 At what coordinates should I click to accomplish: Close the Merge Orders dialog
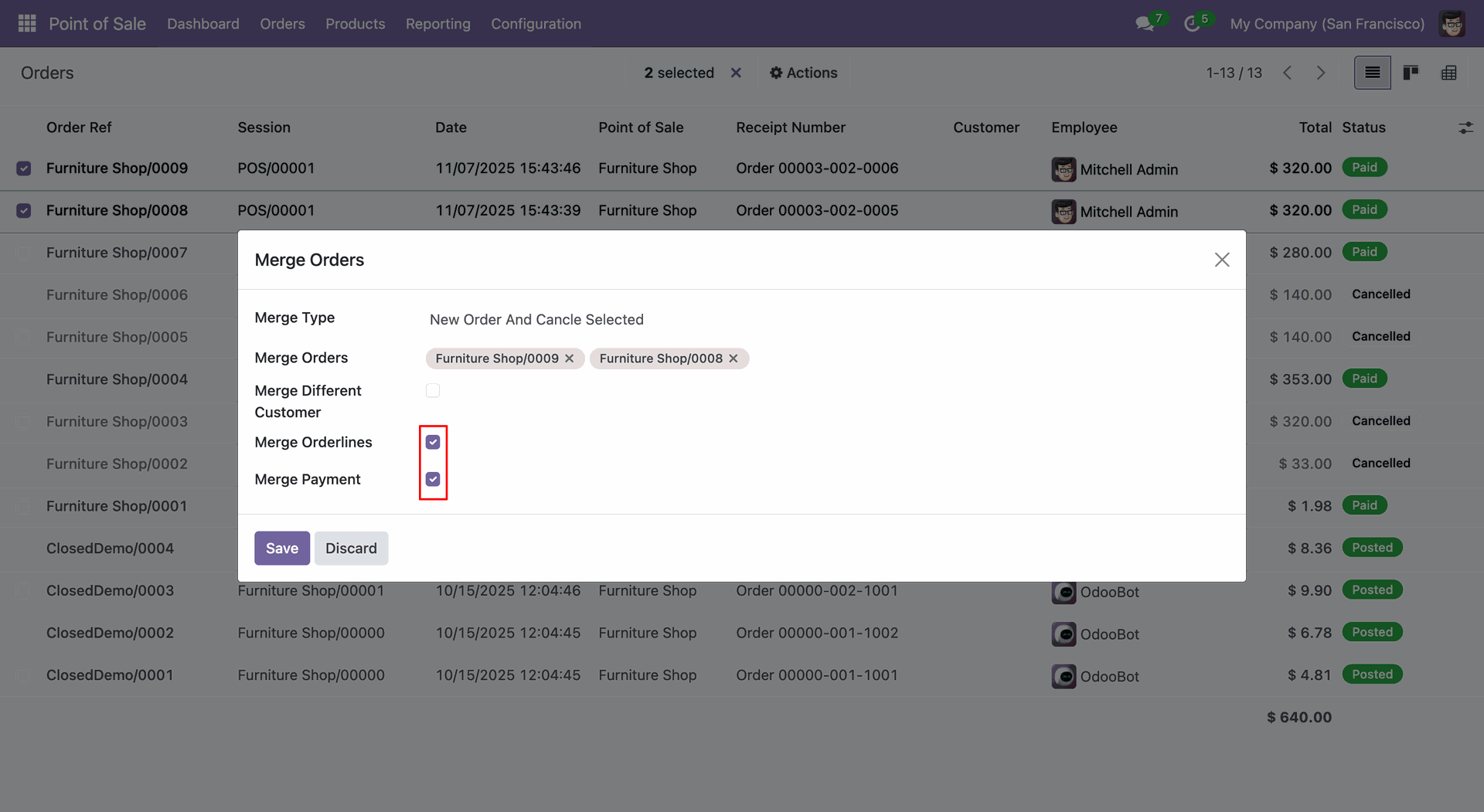click(1221, 260)
